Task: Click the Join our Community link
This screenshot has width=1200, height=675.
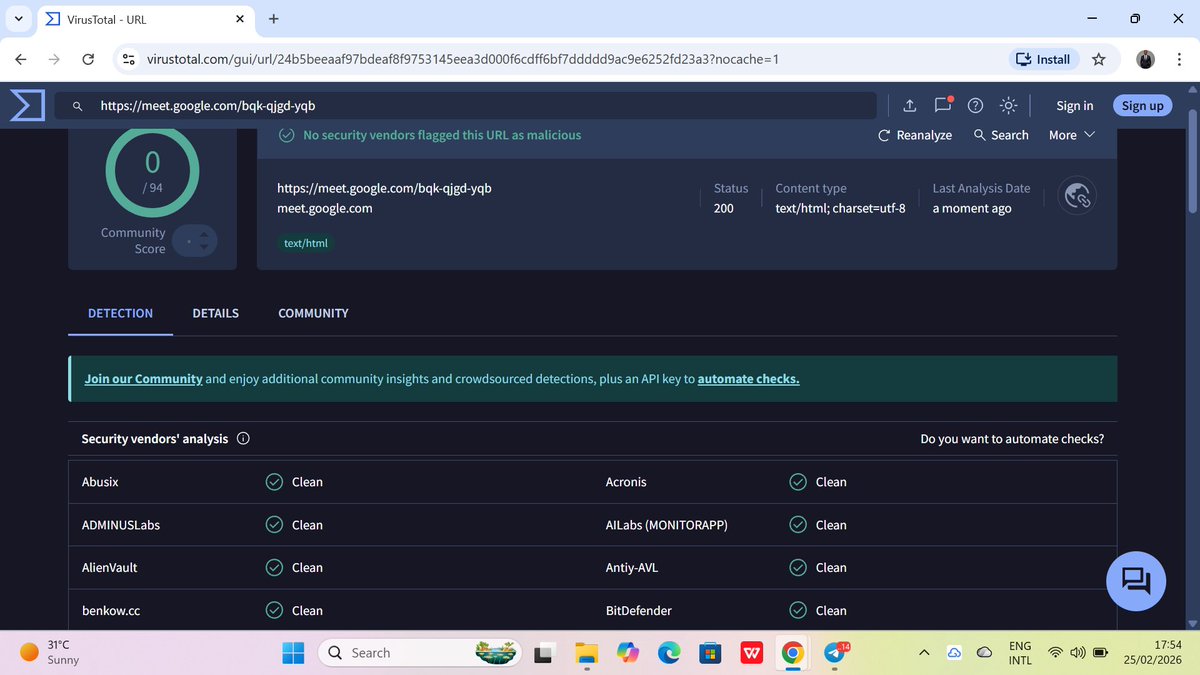Action: coord(143,379)
